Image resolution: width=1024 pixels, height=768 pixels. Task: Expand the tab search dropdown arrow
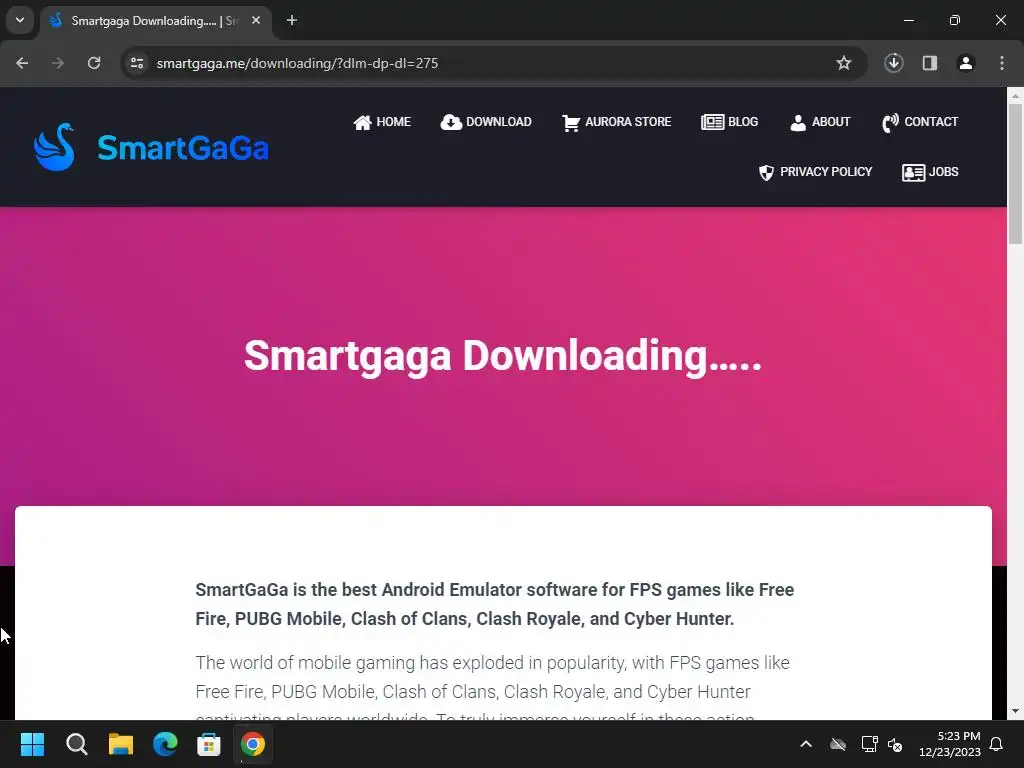(x=20, y=20)
